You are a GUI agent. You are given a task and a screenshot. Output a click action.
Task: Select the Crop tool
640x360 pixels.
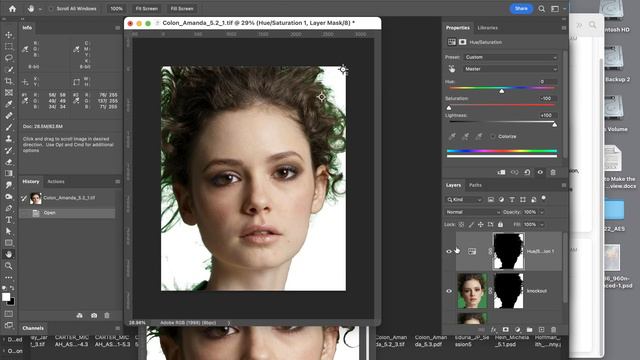(x=9, y=81)
